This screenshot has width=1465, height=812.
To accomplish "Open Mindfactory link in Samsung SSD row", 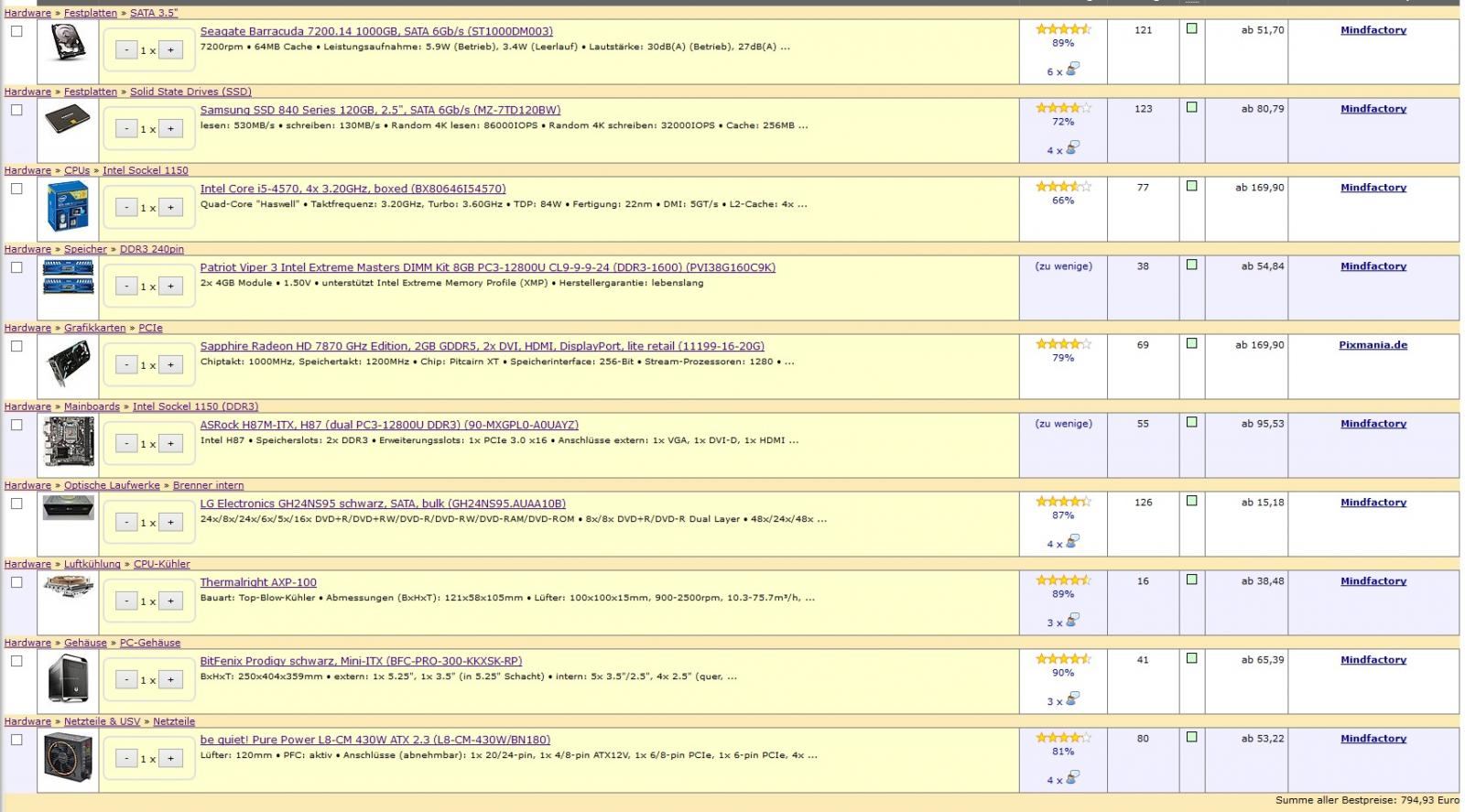I will tap(1373, 109).
